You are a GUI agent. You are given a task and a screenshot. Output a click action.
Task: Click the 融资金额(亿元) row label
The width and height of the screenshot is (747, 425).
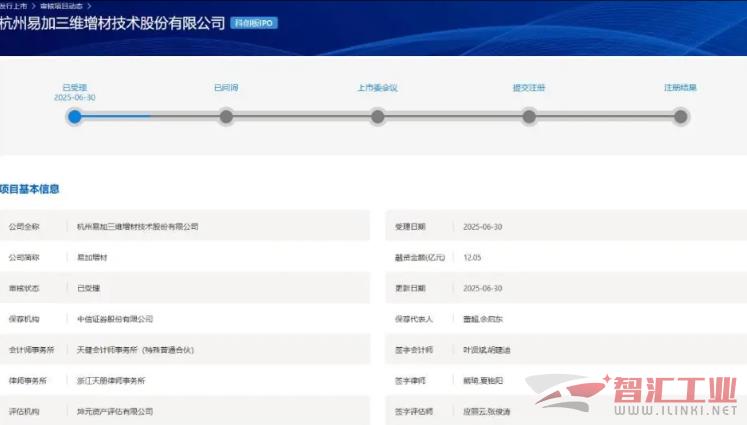tap(420, 257)
